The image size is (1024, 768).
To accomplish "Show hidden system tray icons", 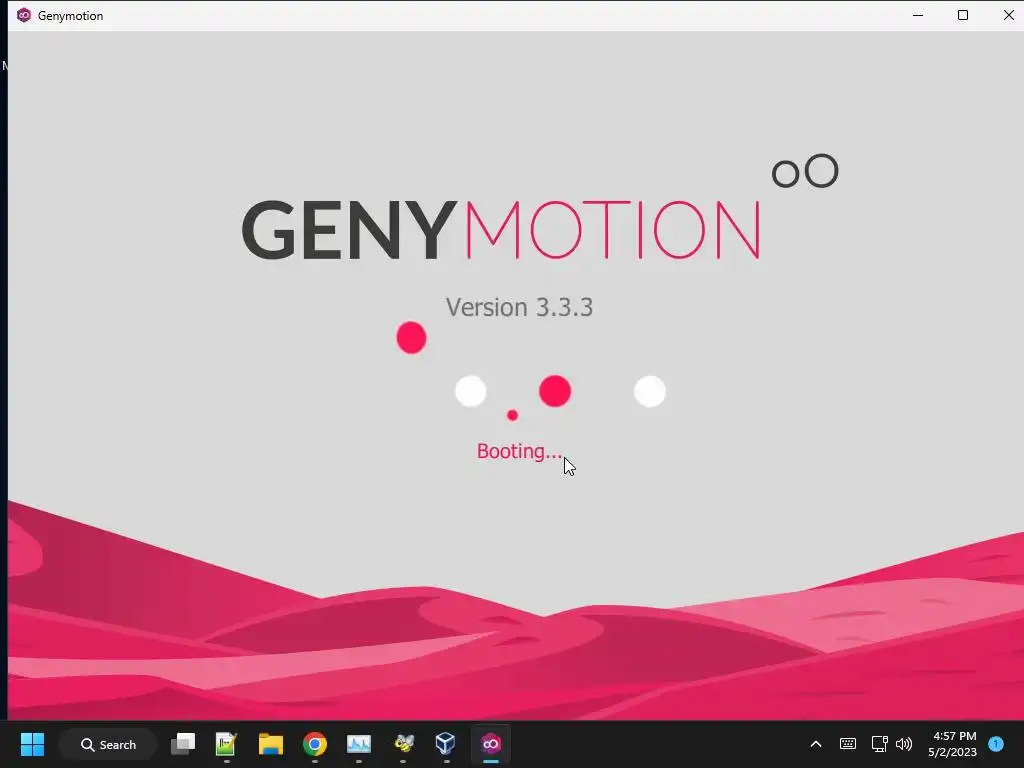I will click(x=816, y=744).
